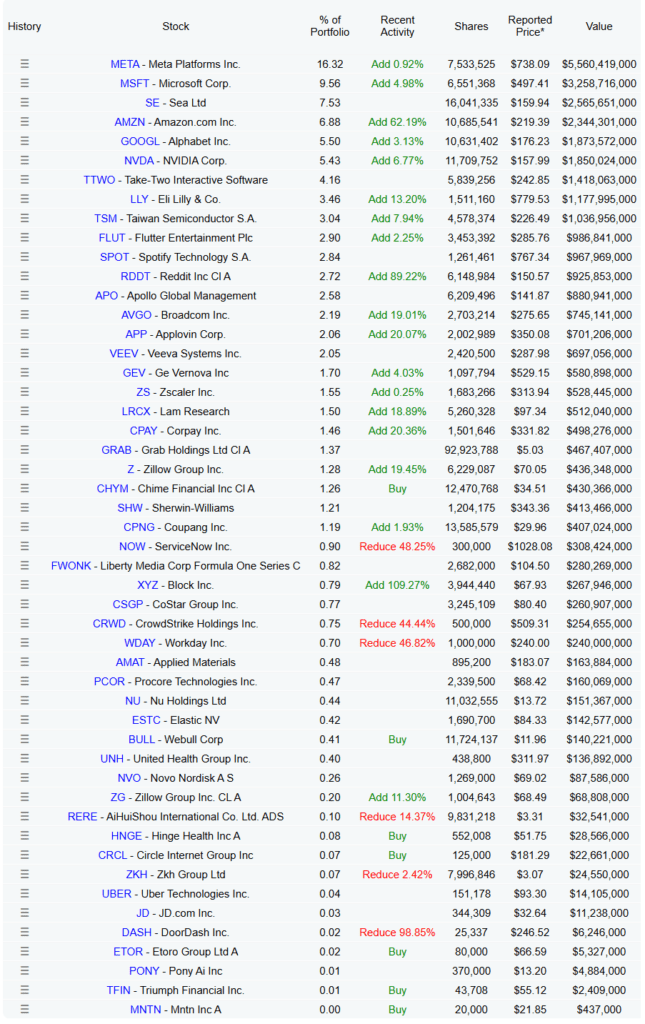The width and height of the screenshot is (645, 1024).
Task: Open the PONY ticker link
Action: tap(144, 970)
